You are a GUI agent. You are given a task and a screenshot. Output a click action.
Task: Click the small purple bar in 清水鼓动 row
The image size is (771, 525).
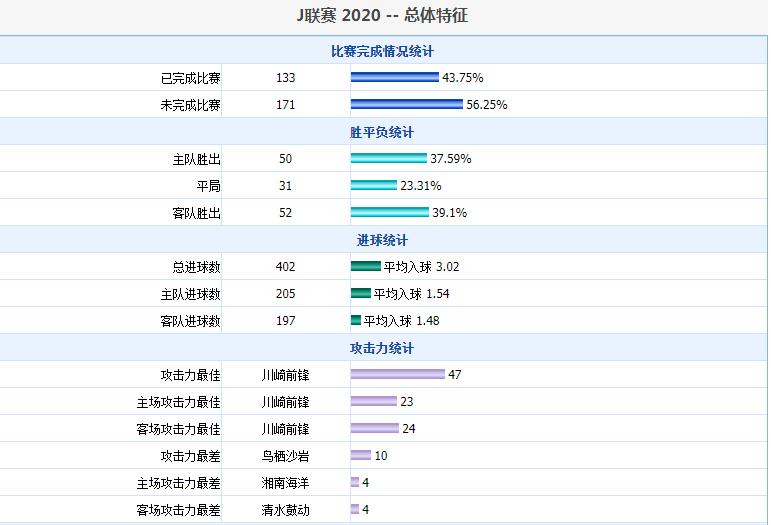click(355, 510)
